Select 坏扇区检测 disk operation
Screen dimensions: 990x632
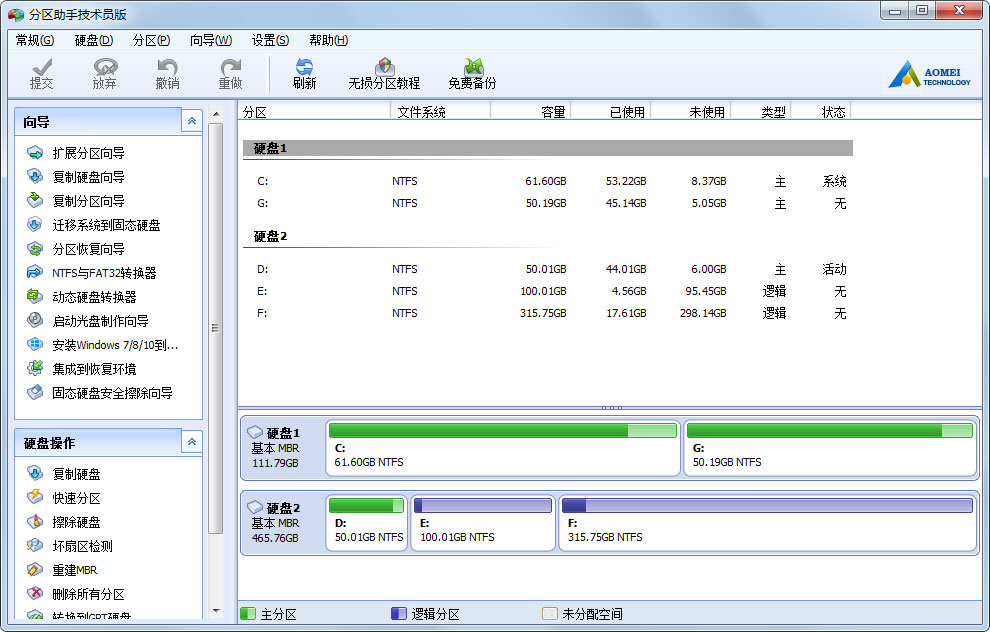pyautogui.click(x=82, y=546)
